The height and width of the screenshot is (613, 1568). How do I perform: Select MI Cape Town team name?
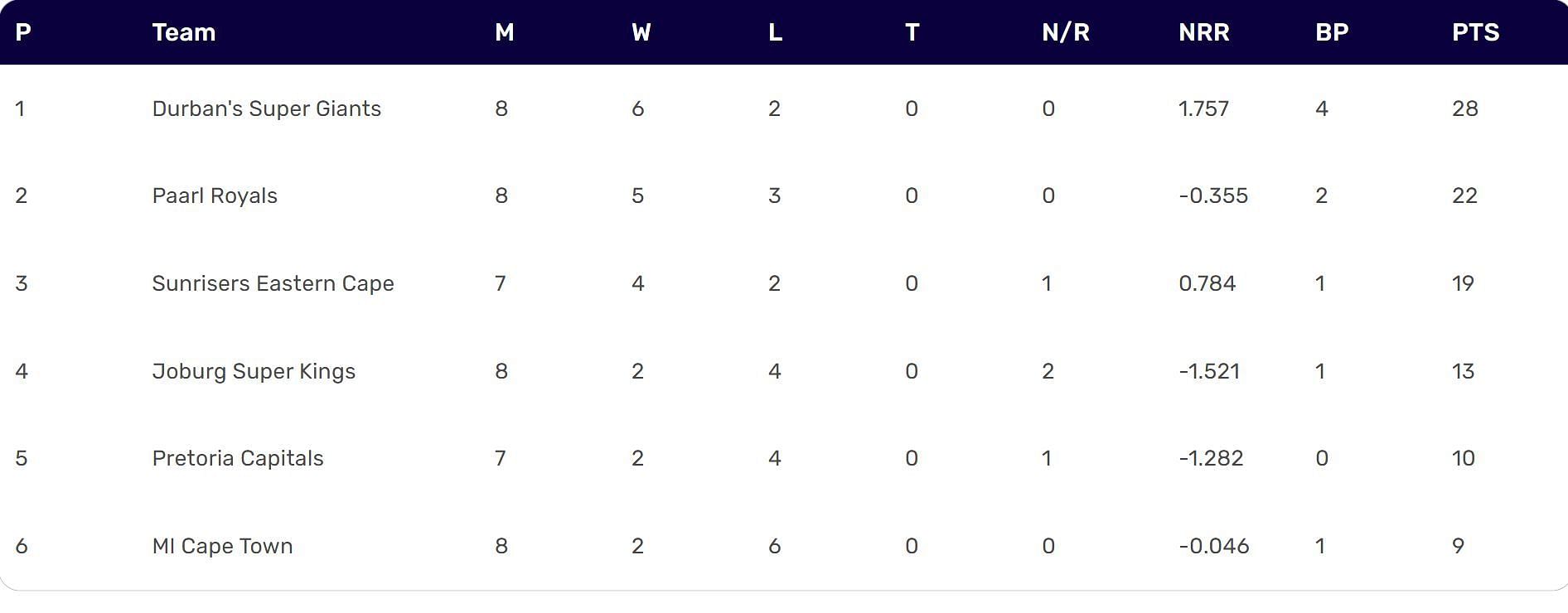(x=222, y=546)
